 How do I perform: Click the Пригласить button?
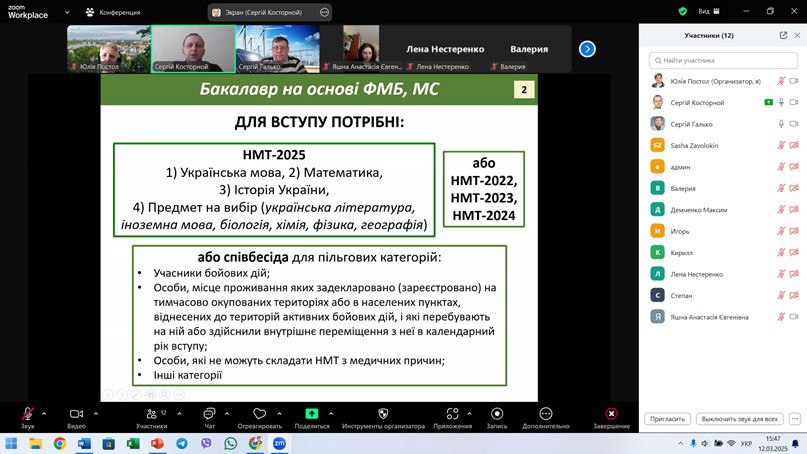(668, 419)
